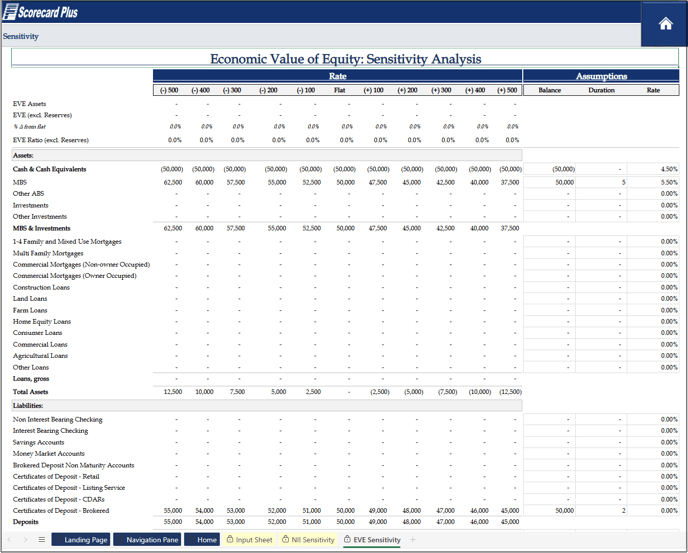Select the EVE Sensitivity tab
This screenshot has width=688, height=553.
(x=372, y=540)
